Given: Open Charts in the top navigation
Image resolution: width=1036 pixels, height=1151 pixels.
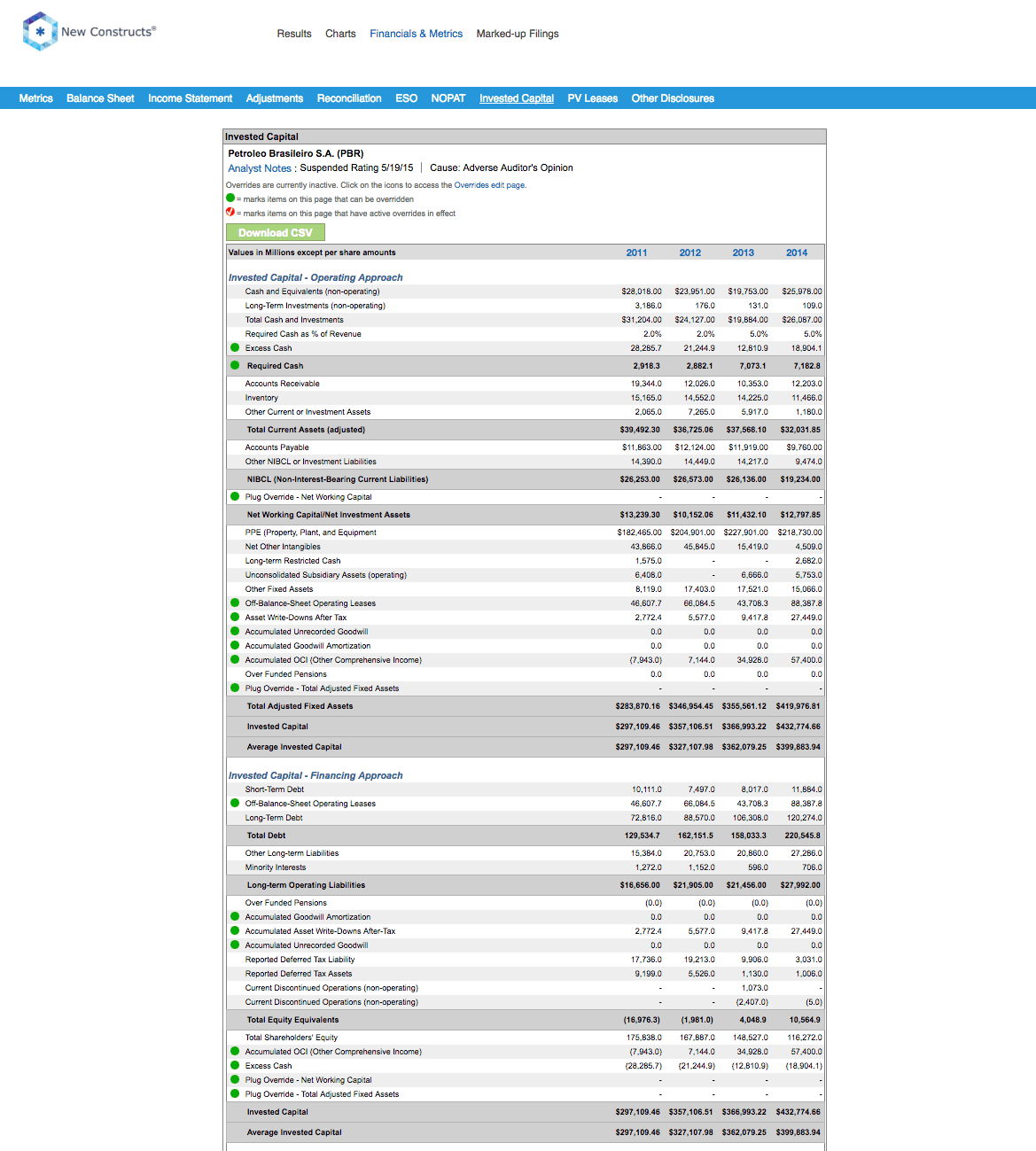Looking at the screenshot, I should [340, 34].
